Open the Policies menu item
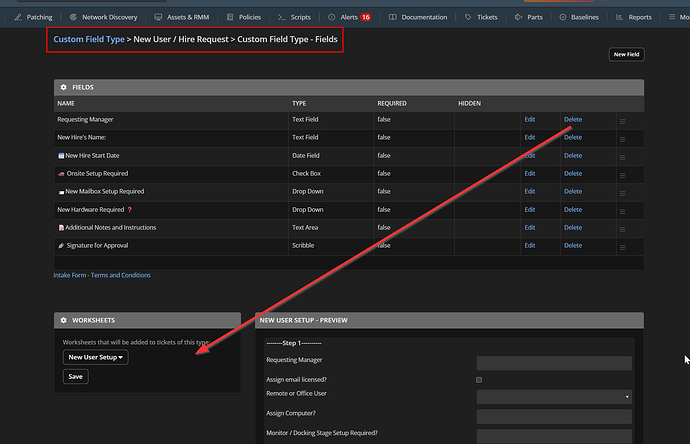 coord(245,17)
